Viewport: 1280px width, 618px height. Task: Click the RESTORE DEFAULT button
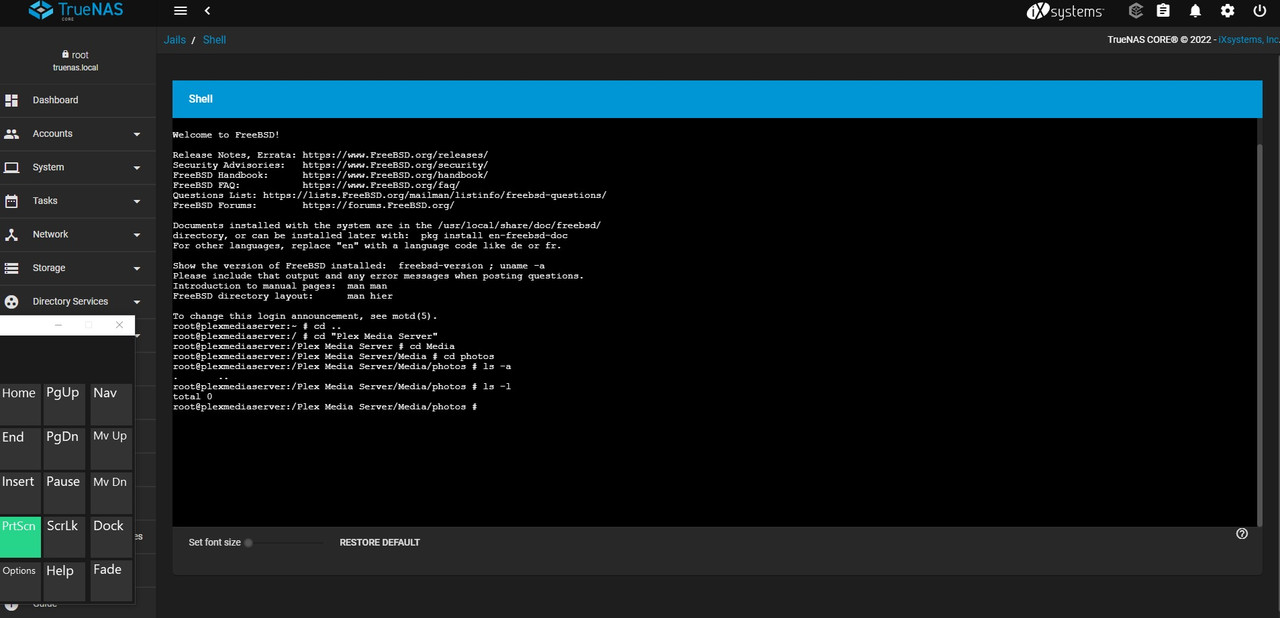[x=380, y=542]
